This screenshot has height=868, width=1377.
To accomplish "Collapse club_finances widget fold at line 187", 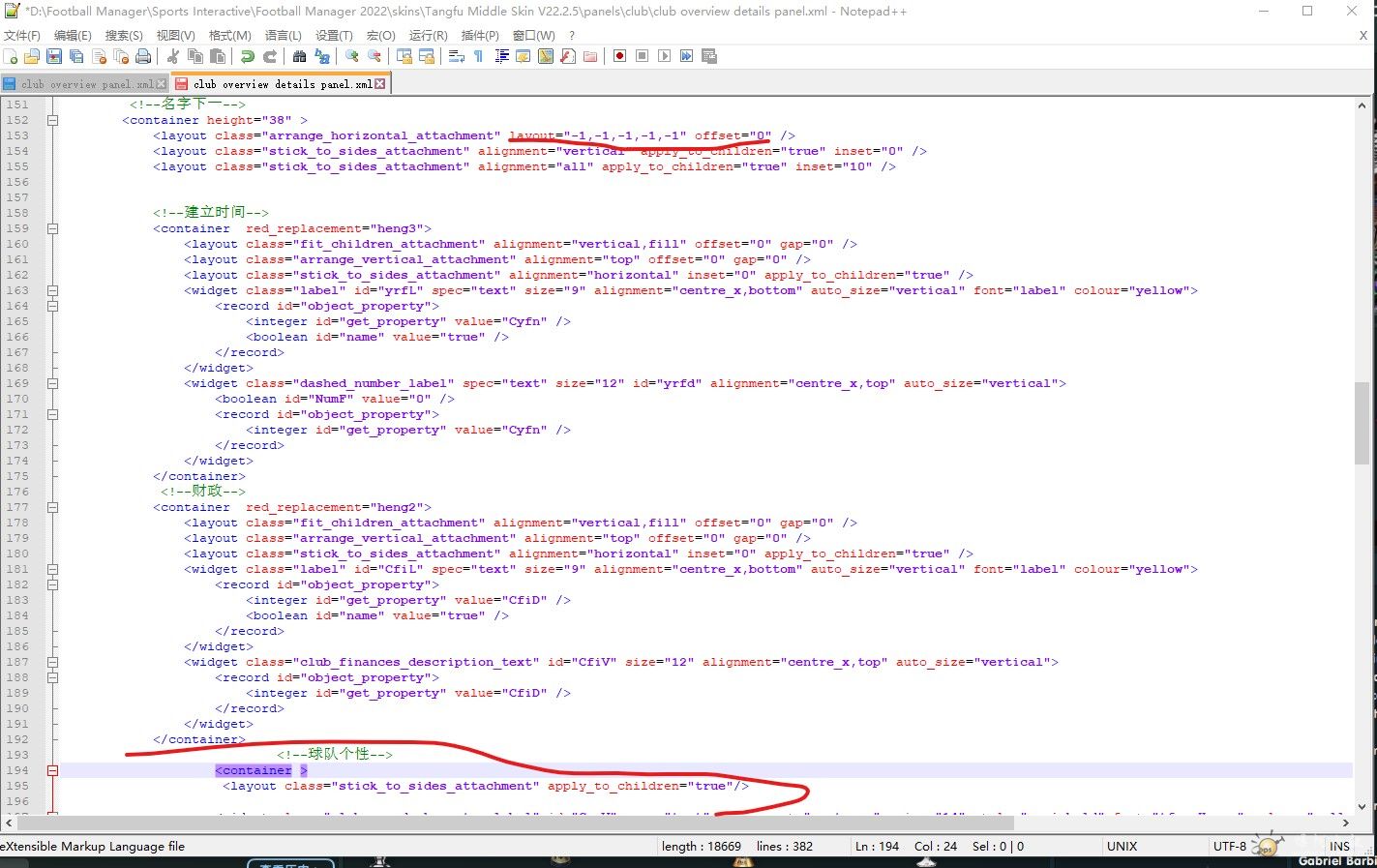I will pyautogui.click(x=53, y=662).
